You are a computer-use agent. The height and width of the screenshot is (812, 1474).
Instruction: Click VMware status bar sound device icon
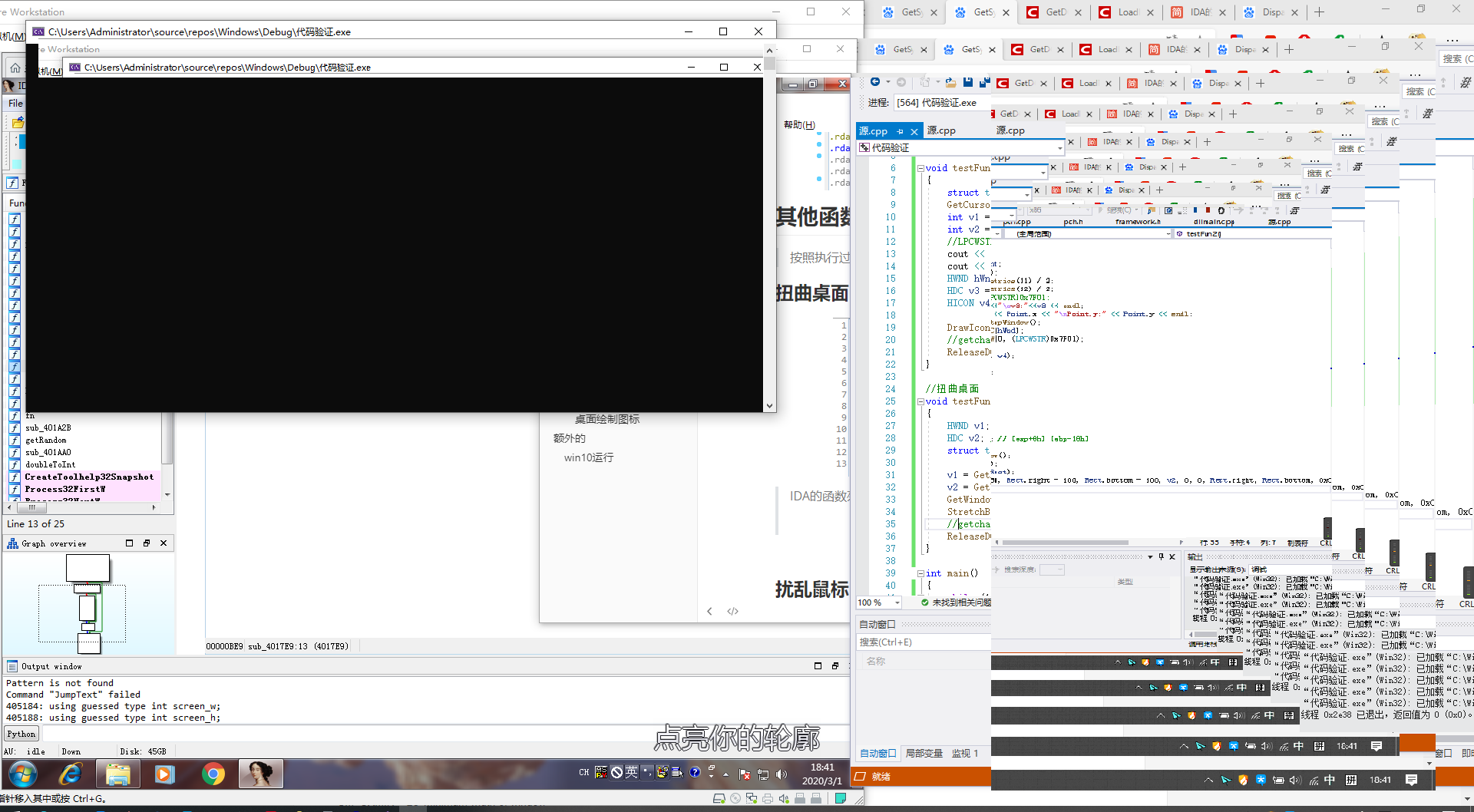tap(784, 799)
